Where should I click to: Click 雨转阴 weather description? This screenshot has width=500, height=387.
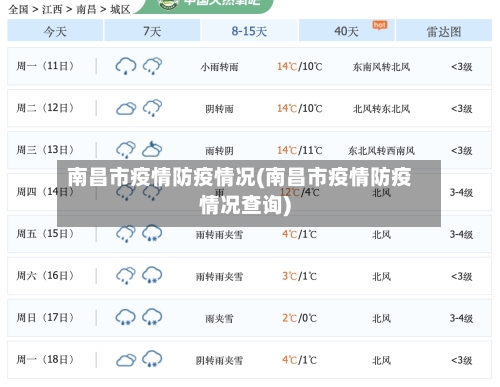[x=219, y=151]
